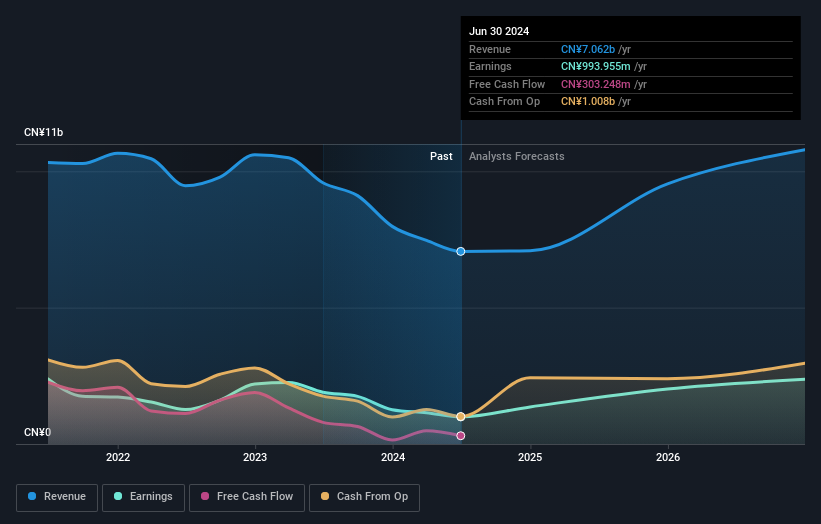
Task: Click the 2023 x-axis label
Action: [x=255, y=457]
